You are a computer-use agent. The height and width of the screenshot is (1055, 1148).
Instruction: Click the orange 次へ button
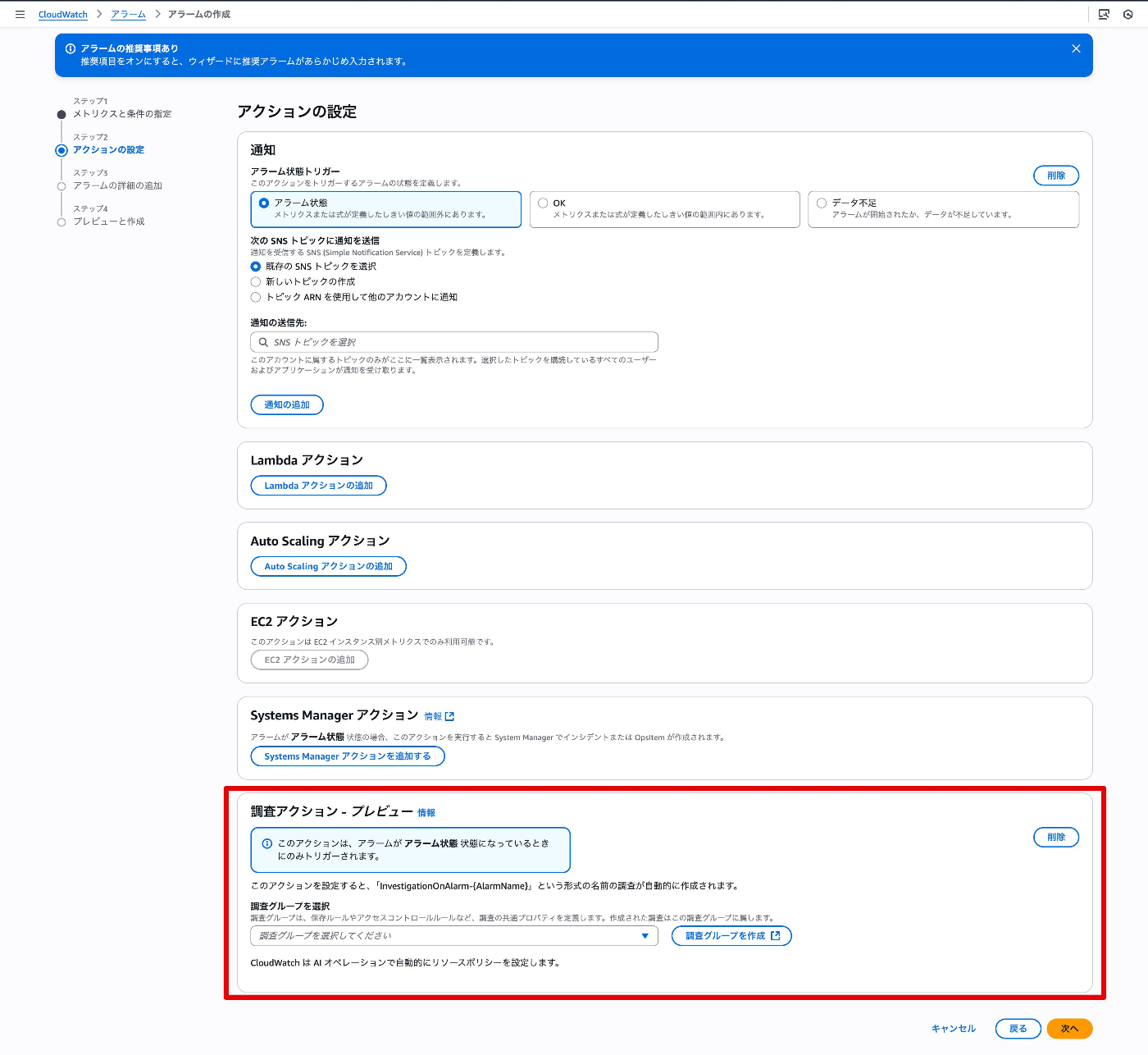click(x=1069, y=1029)
